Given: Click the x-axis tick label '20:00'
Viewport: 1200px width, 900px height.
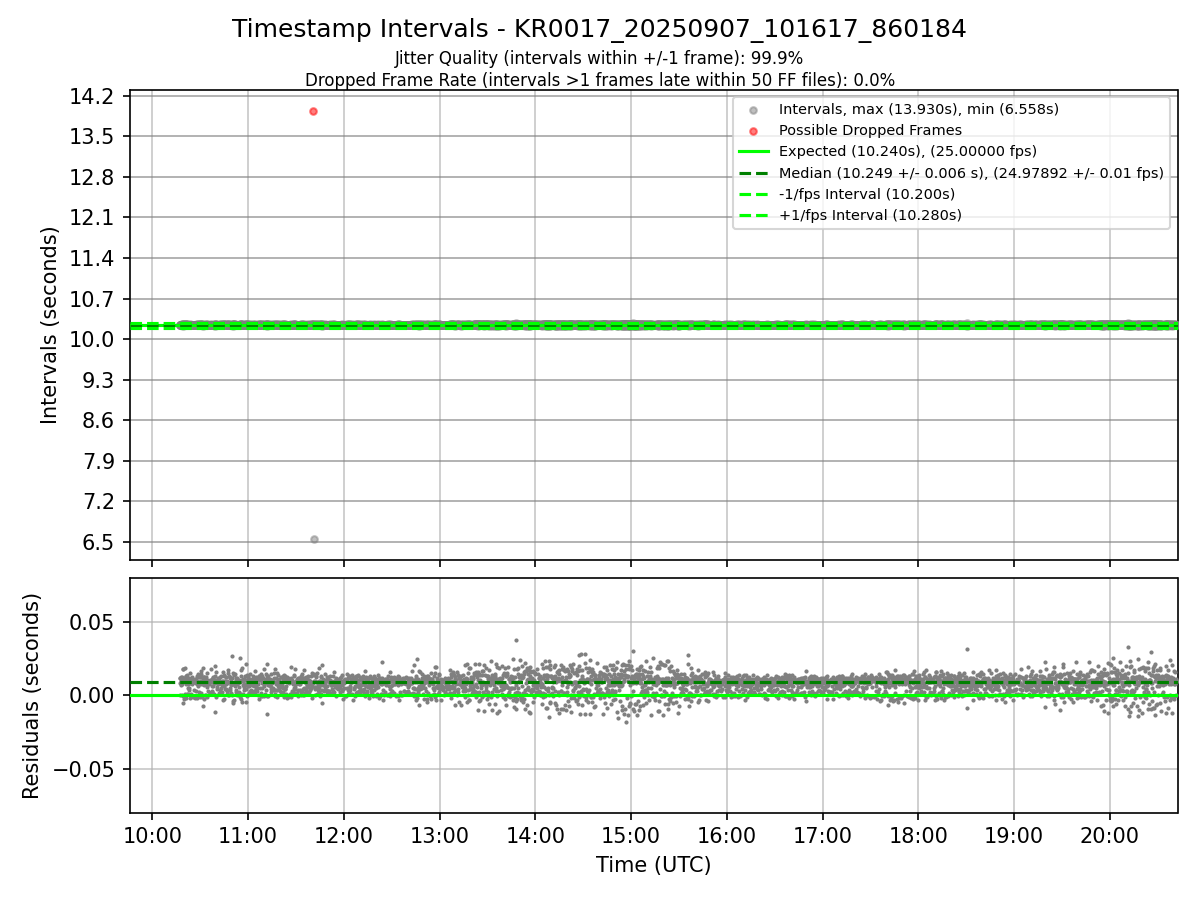Looking at the screenshot, I should [1110, 836].
